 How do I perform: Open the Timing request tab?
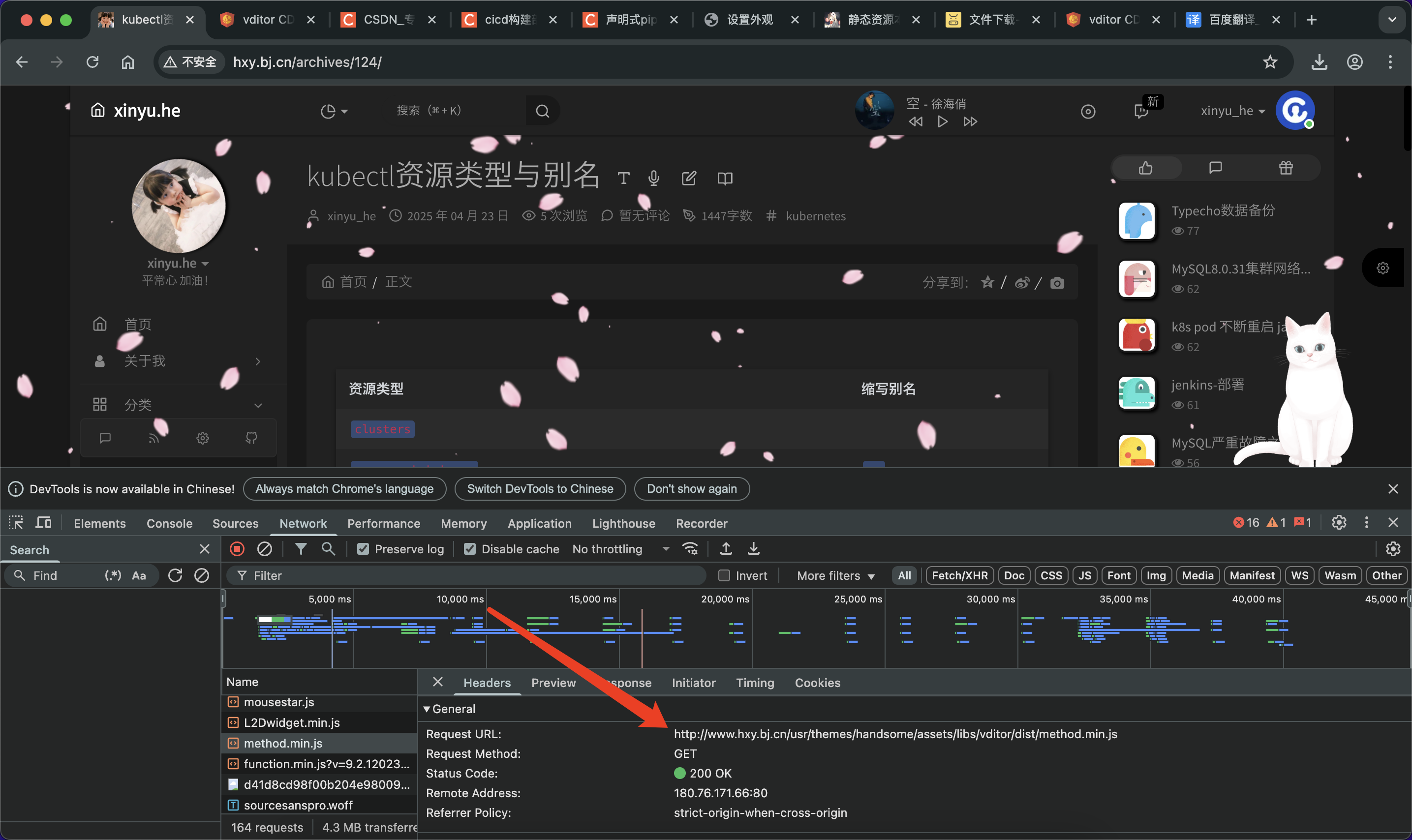pos(755,682)
